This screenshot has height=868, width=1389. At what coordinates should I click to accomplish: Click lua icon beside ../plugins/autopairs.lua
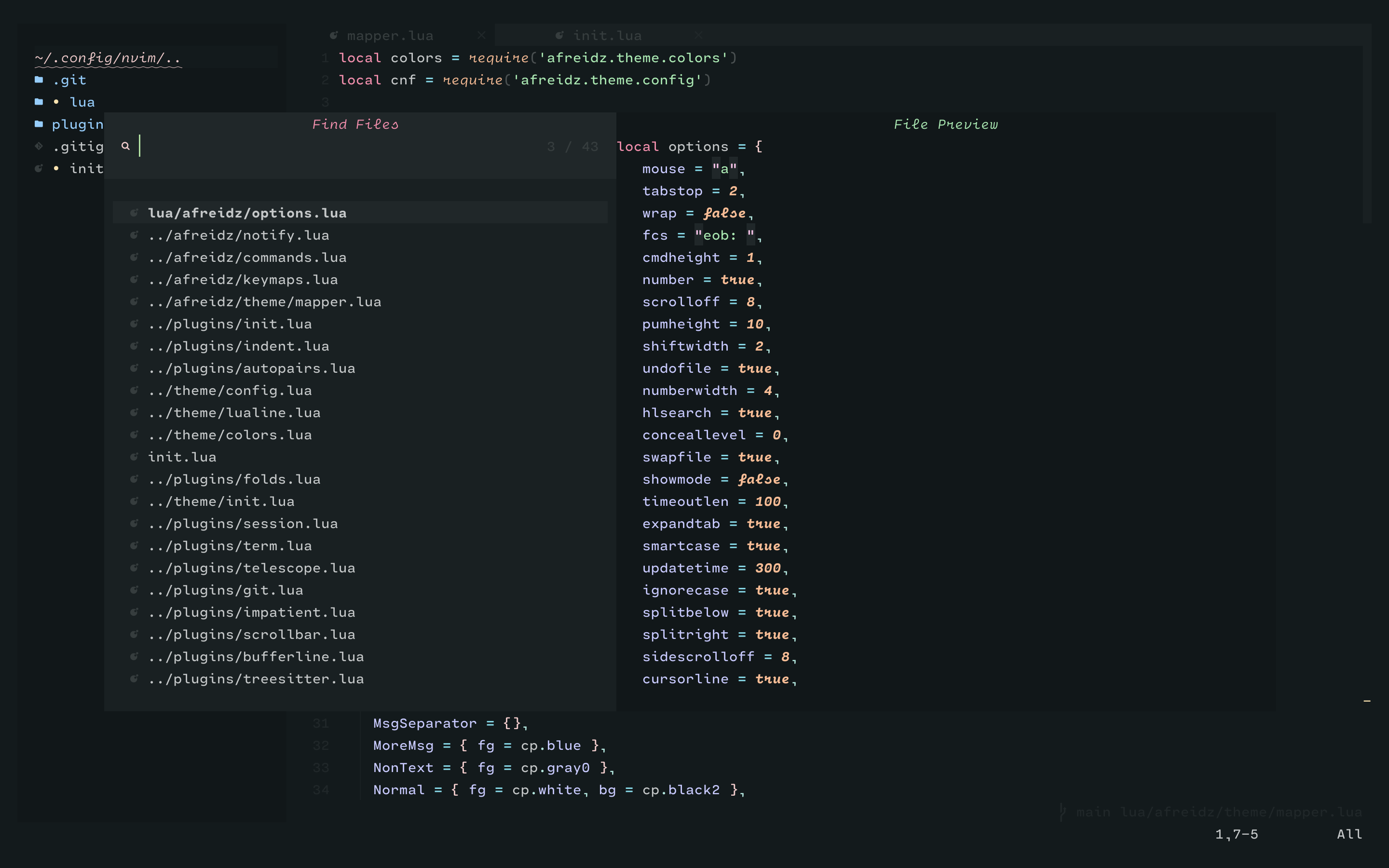point(134,368)
